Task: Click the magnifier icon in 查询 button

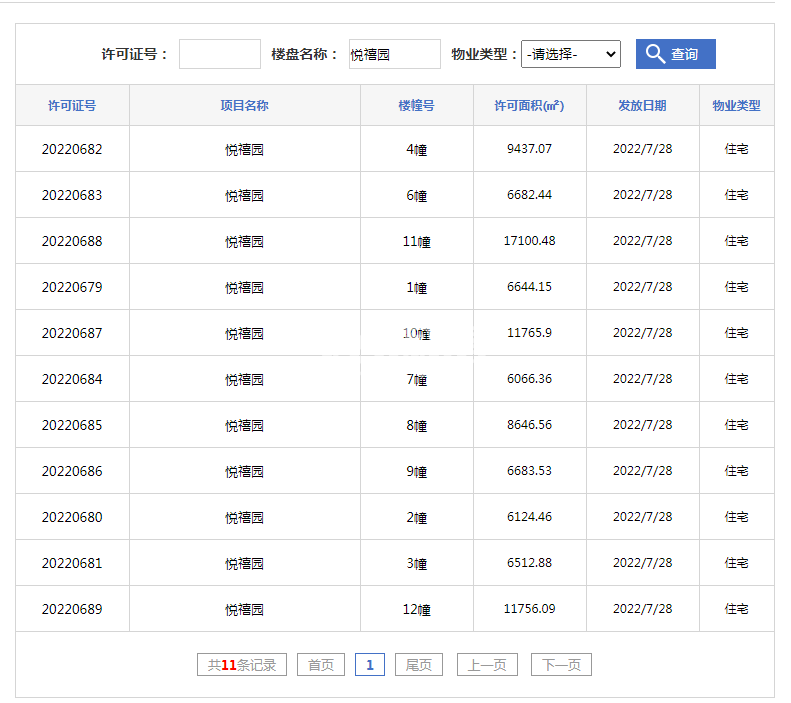Action: (655, 53)
